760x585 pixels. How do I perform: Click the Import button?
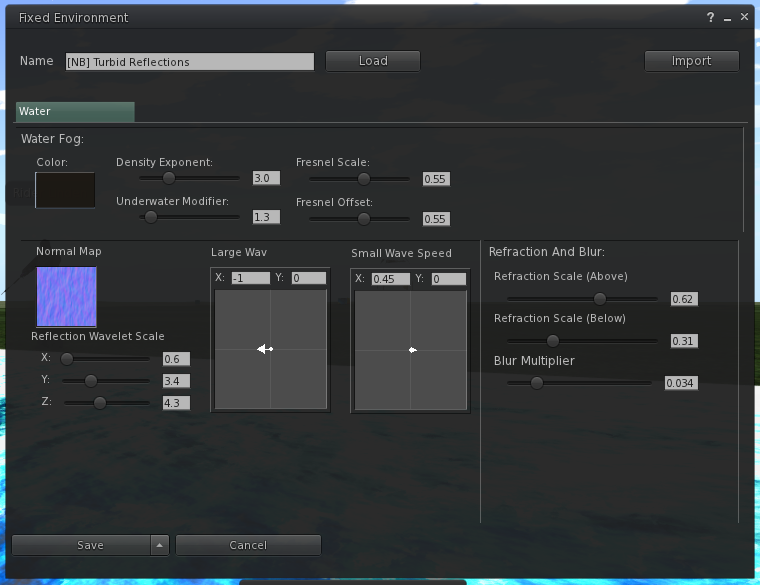coord(691,61)
